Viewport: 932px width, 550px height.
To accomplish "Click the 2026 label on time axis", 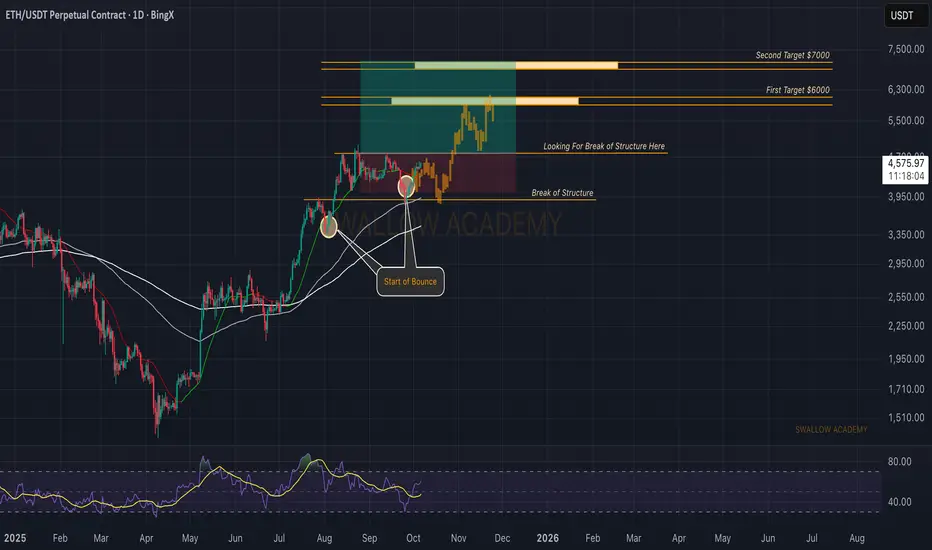I will tap(547, 538).
